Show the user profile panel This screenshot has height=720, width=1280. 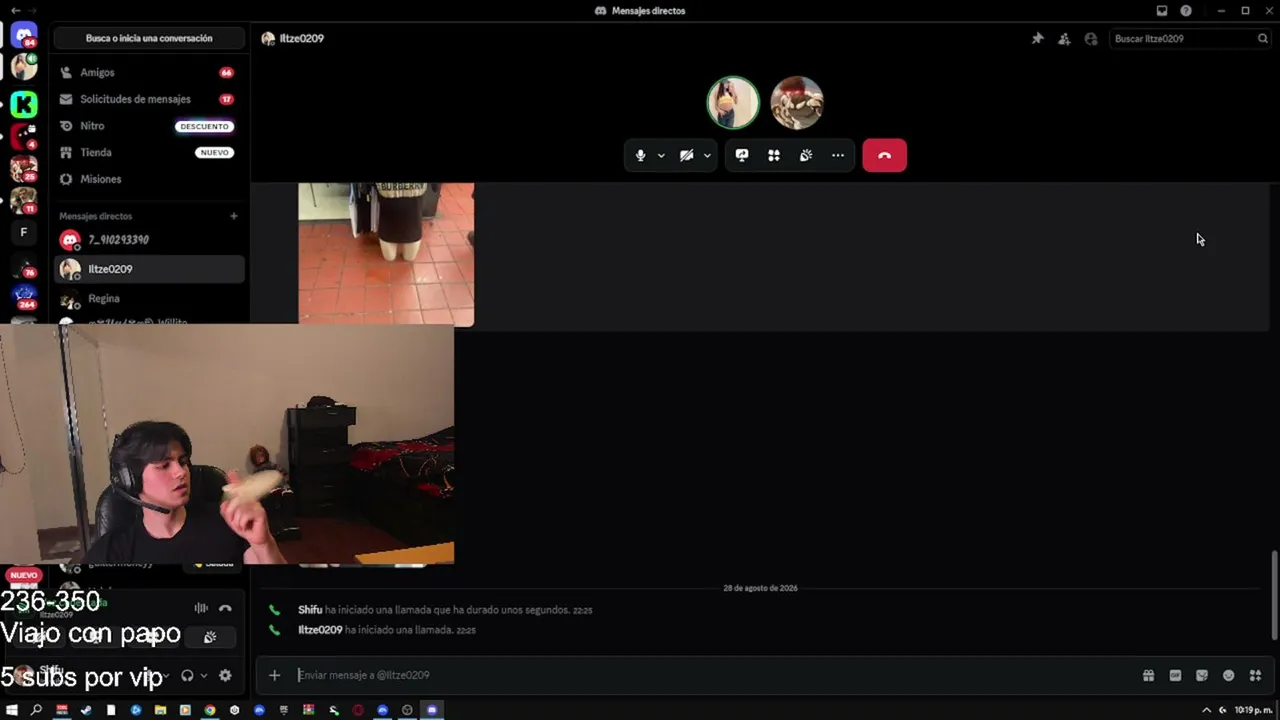1091,38
